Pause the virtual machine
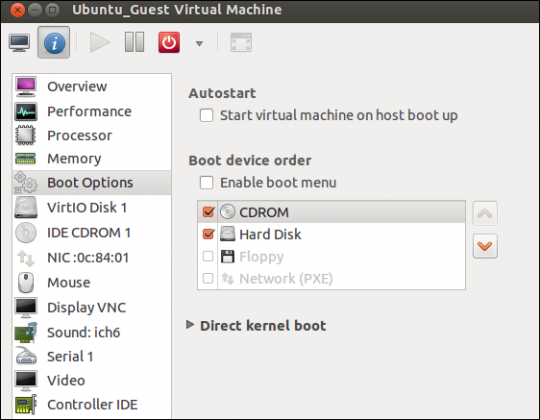This screenshot has height=420, width=540. 134,43
